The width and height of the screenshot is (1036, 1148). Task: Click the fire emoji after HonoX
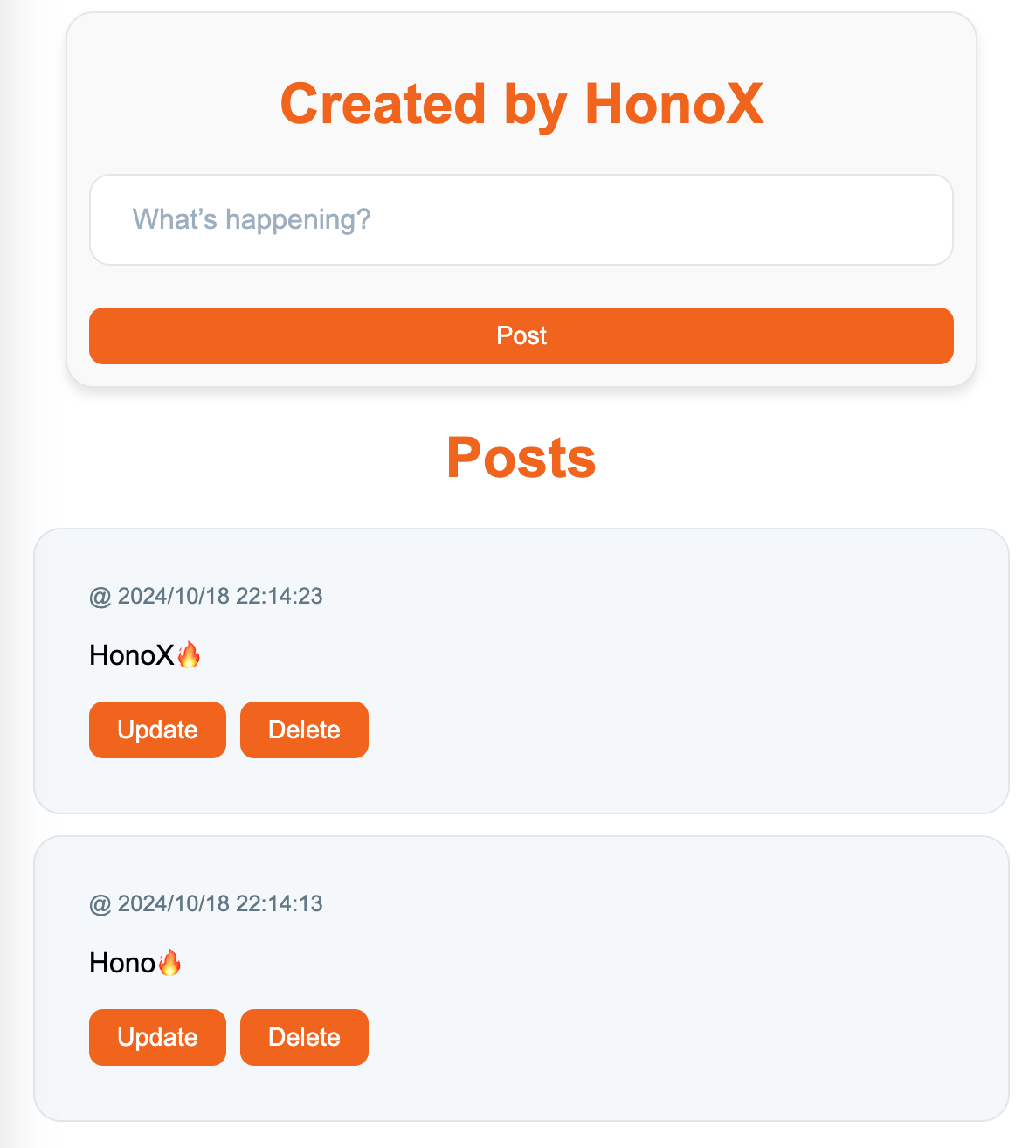[189, 654]
